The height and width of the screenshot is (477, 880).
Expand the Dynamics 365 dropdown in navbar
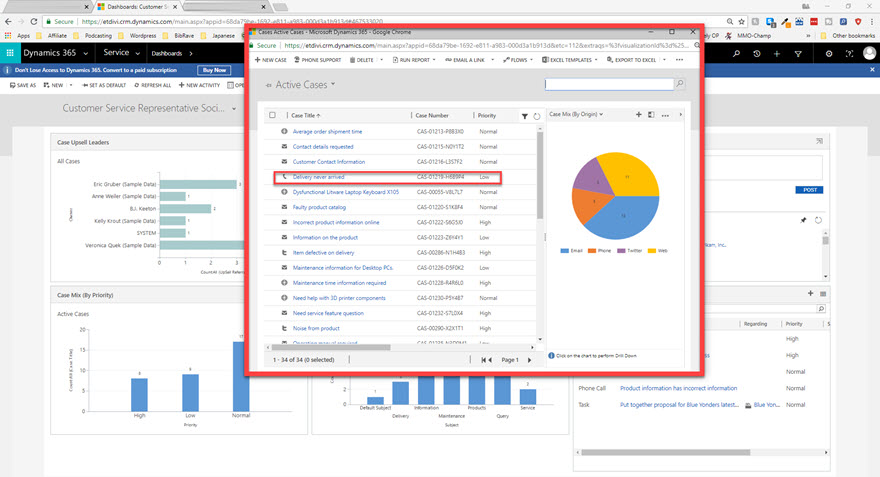[x=85, y=54]
